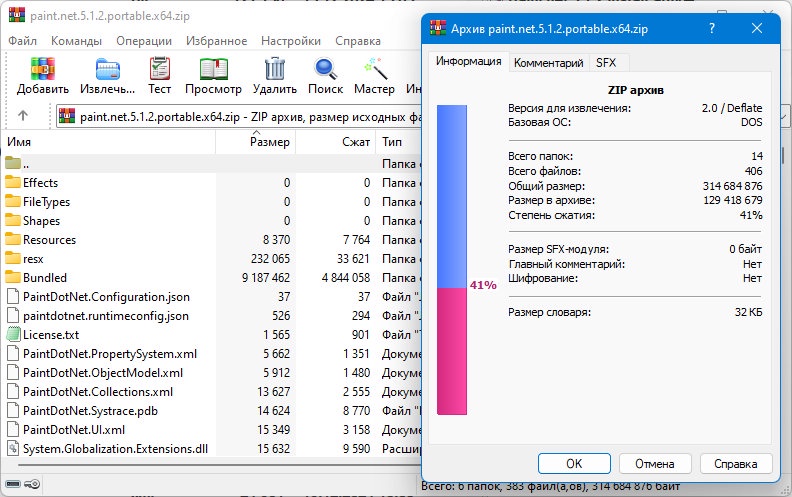Click Всего файлов value 406

(x=753, y=171)
